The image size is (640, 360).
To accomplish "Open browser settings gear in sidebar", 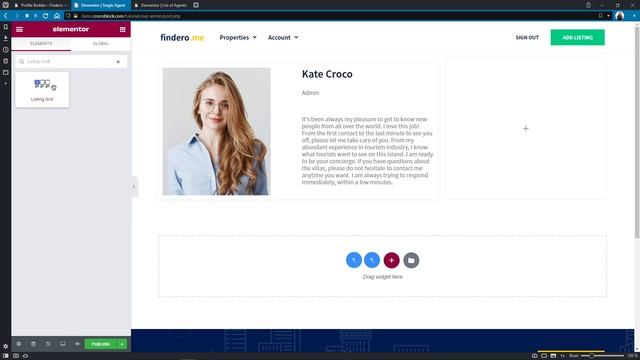I will pos(5,347).
